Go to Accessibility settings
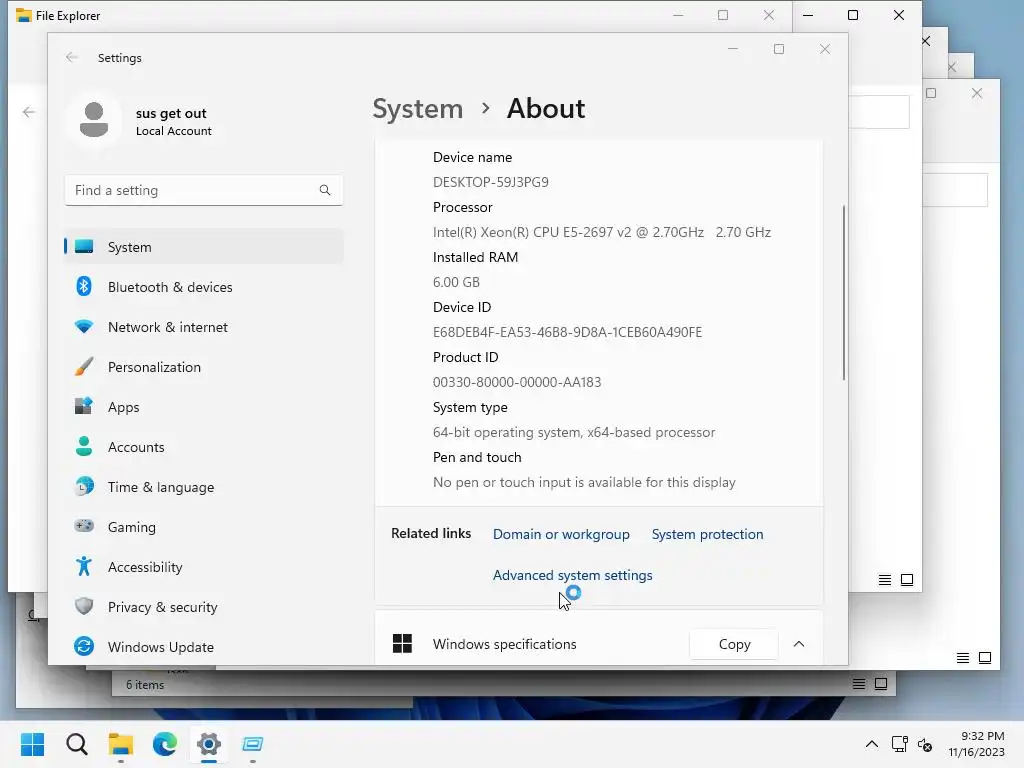 [x=203, y=567]
